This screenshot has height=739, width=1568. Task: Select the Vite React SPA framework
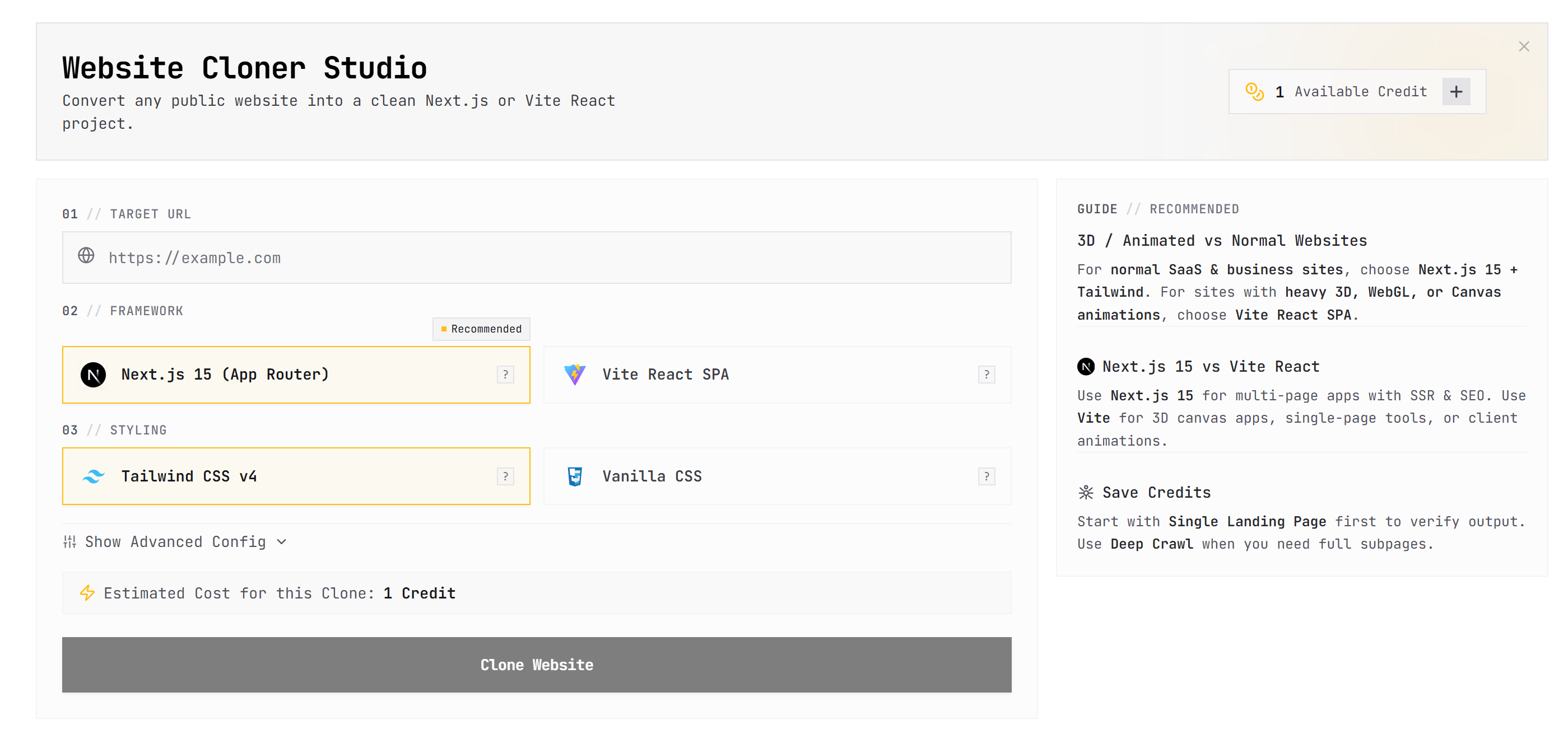coord(778,375)
